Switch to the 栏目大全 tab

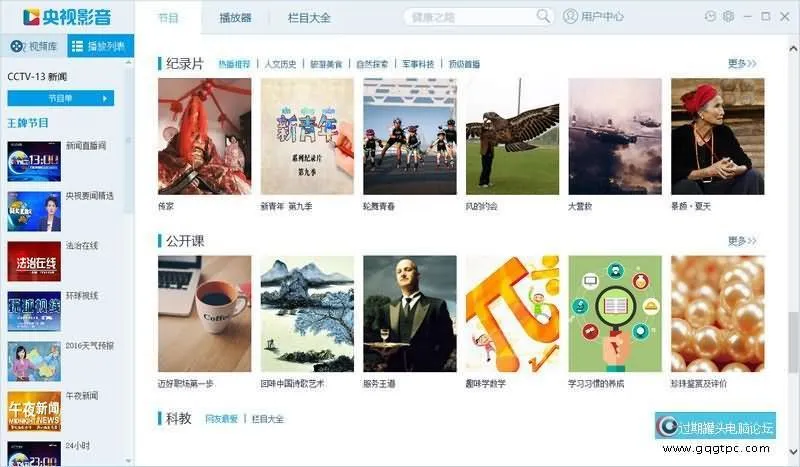pyautogui.click(x=309, y=18)
